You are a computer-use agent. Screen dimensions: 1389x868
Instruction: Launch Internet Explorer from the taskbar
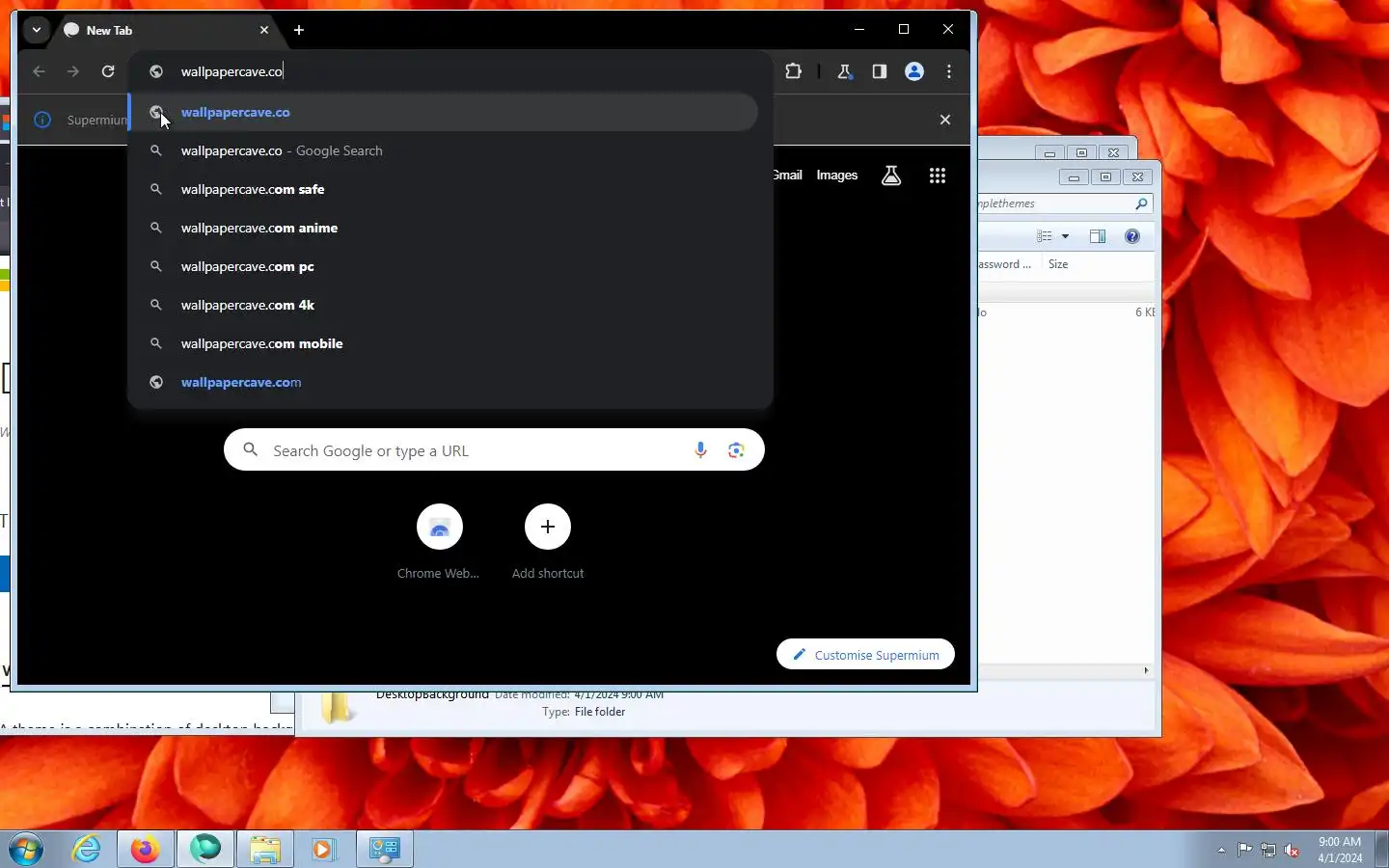point(87,850)
